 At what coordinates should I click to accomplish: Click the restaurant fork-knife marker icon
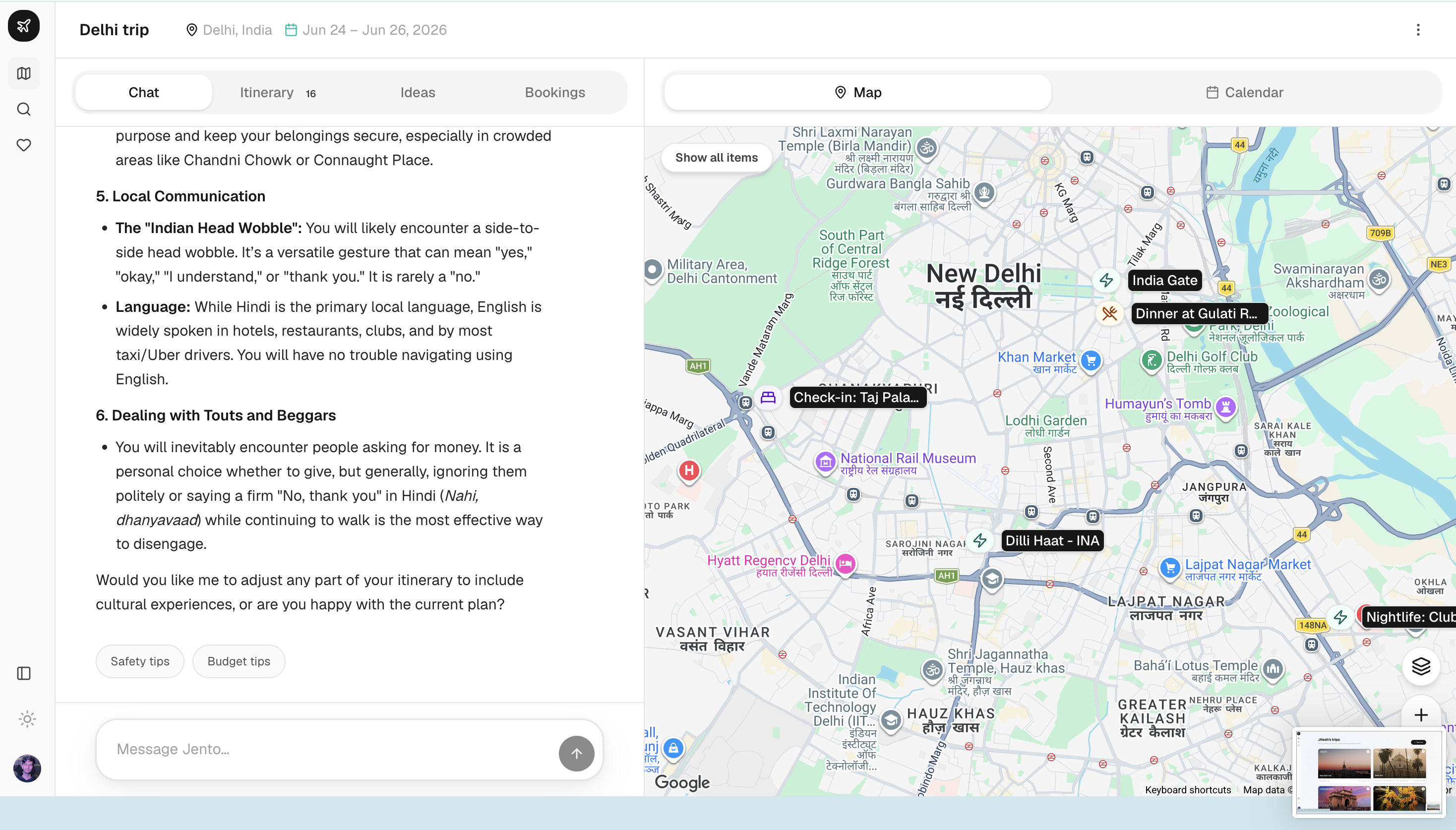click(1109, 313)
